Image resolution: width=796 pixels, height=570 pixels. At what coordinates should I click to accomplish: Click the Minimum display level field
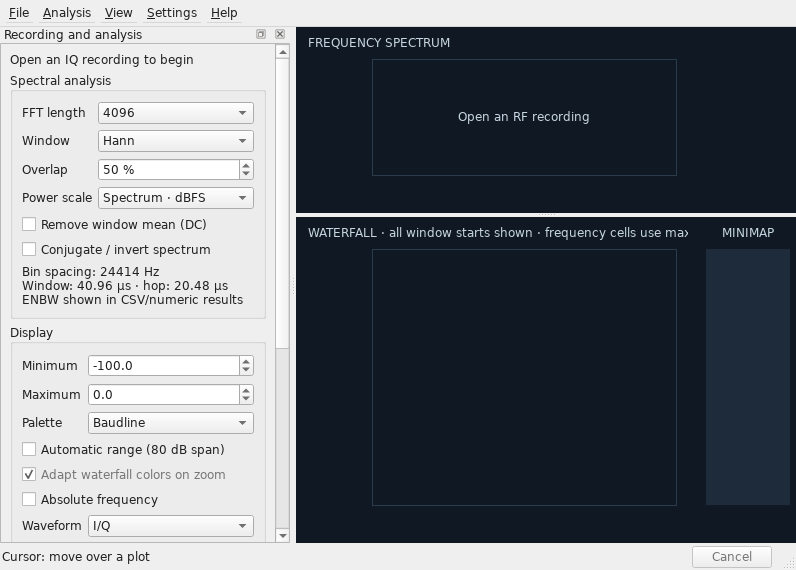[x=163, y=365]
